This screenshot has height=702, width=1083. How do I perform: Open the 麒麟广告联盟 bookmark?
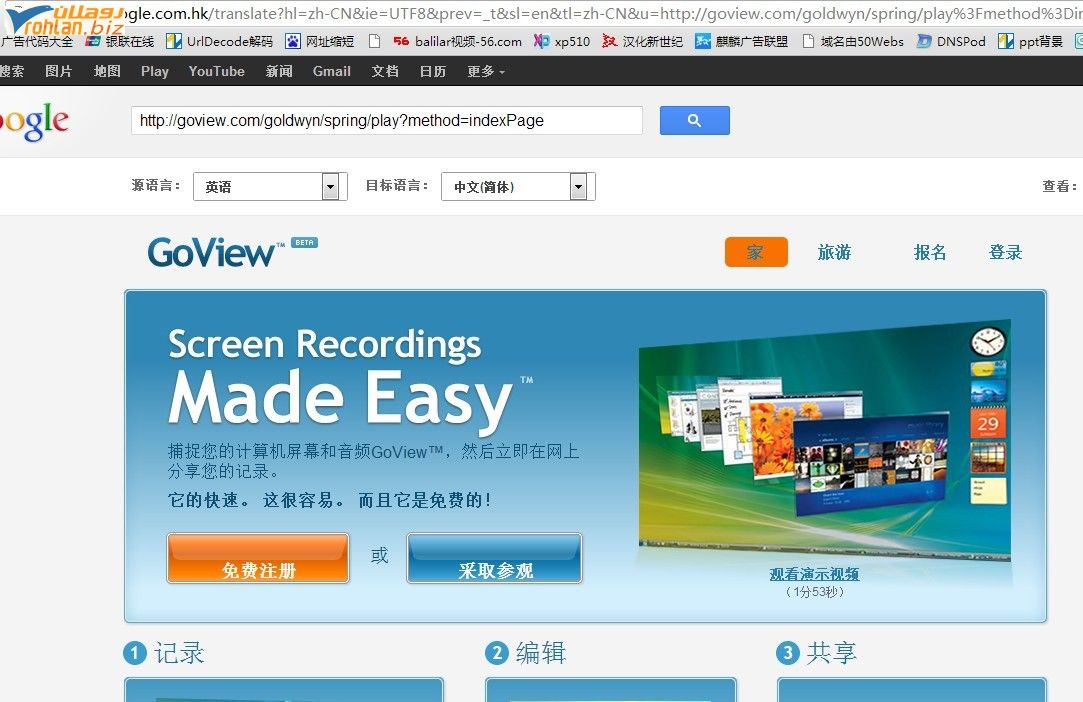741,41
